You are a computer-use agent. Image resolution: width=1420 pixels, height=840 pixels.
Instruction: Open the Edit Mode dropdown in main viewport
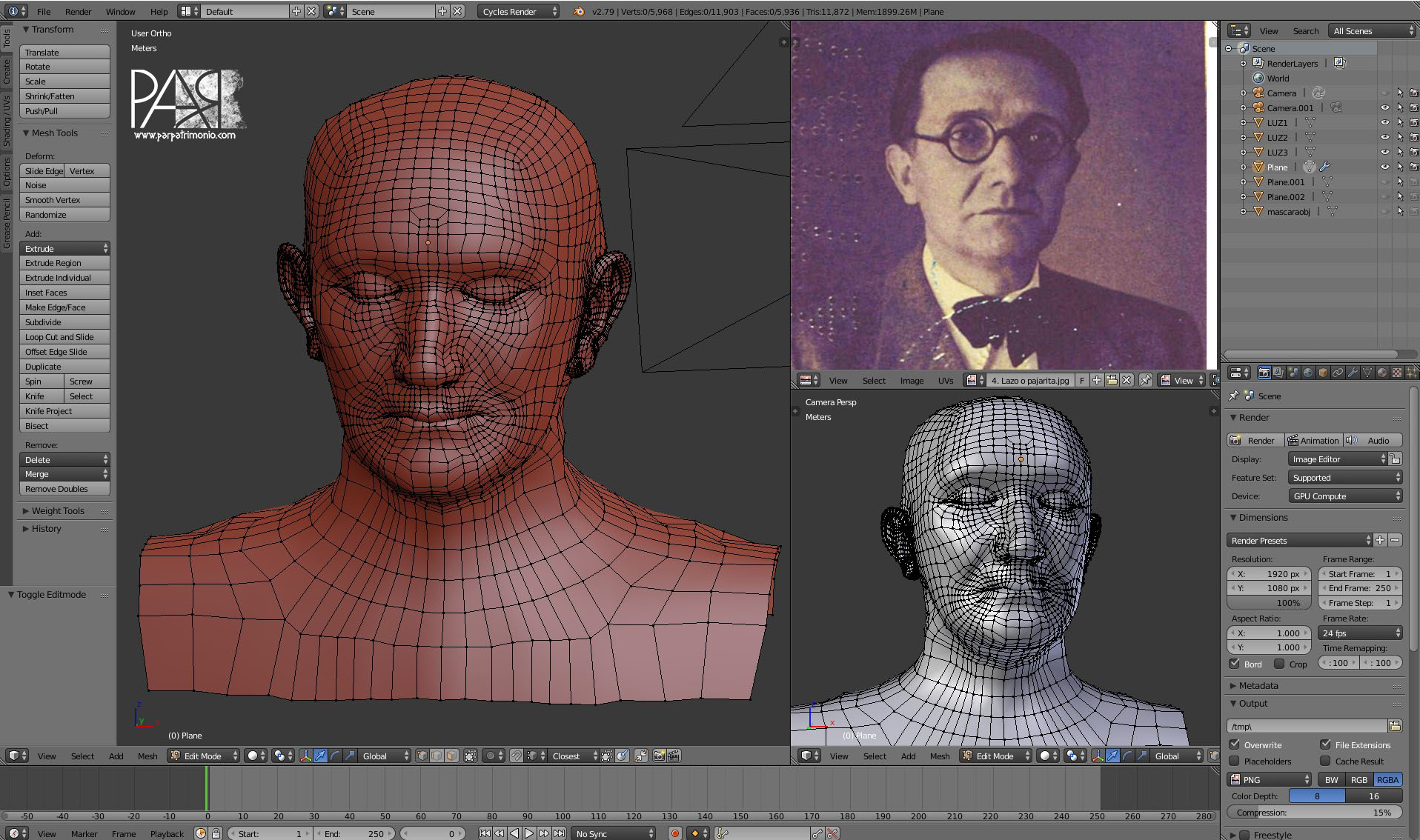(204, 756)
